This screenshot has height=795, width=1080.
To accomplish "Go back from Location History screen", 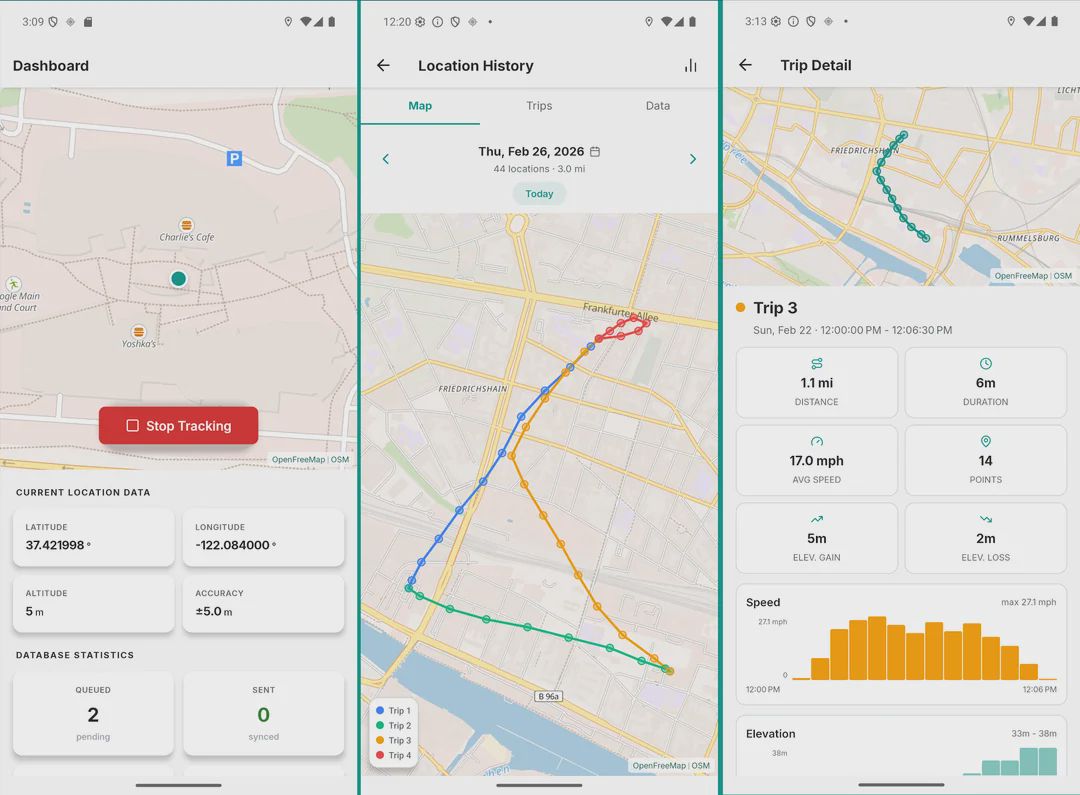I will [383, 66].
